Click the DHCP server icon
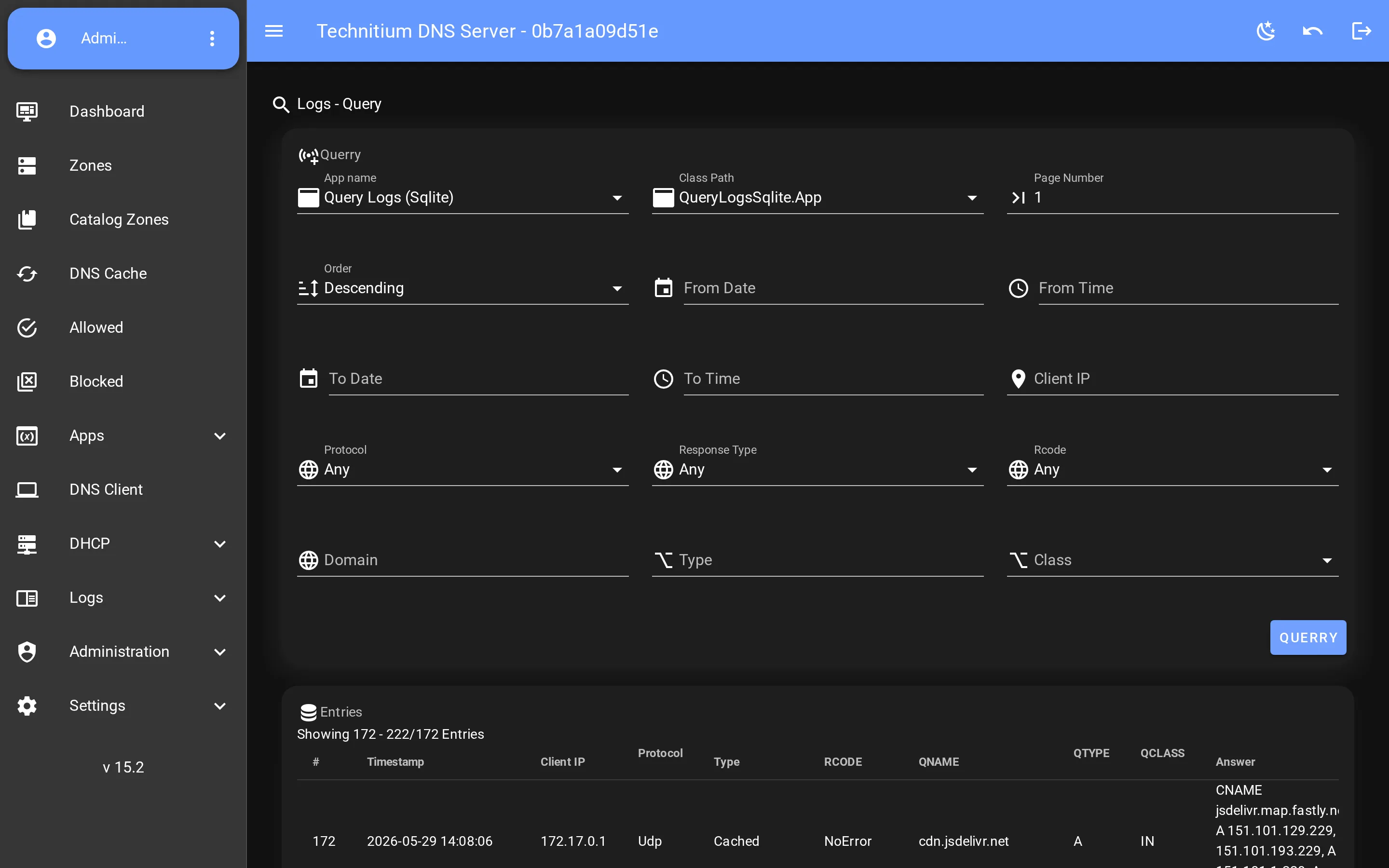The width and height of the screenshot is (1389, 868). pyautogui.click(x=27, y=543)
